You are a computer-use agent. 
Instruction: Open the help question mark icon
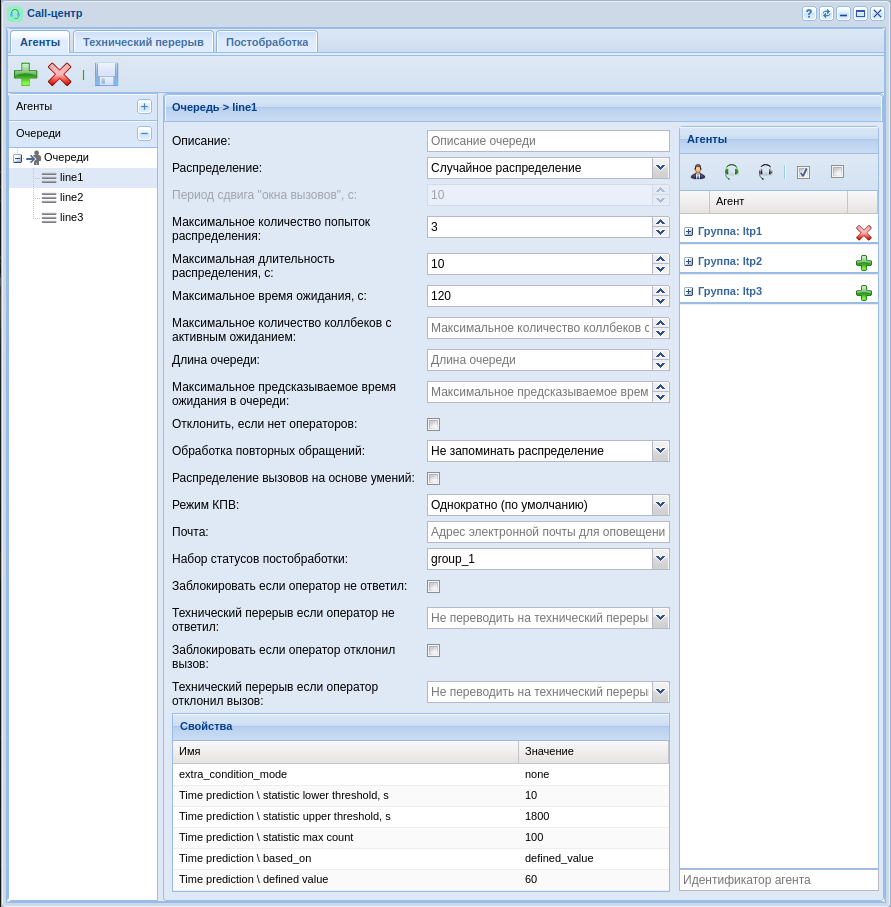click(809, 13)
